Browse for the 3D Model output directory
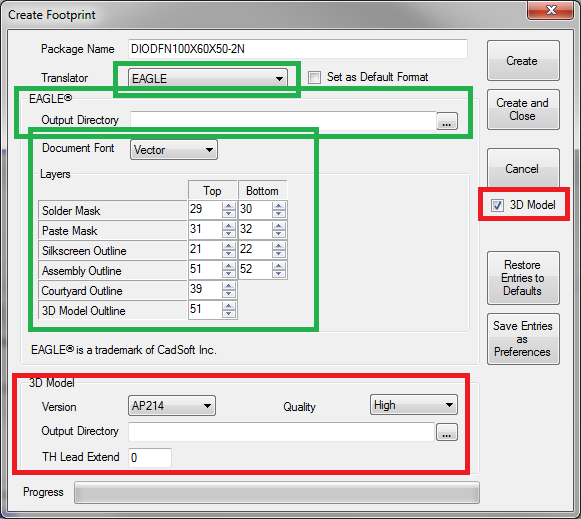The height and width of the screenshot is (519, 581). (447, 432)
